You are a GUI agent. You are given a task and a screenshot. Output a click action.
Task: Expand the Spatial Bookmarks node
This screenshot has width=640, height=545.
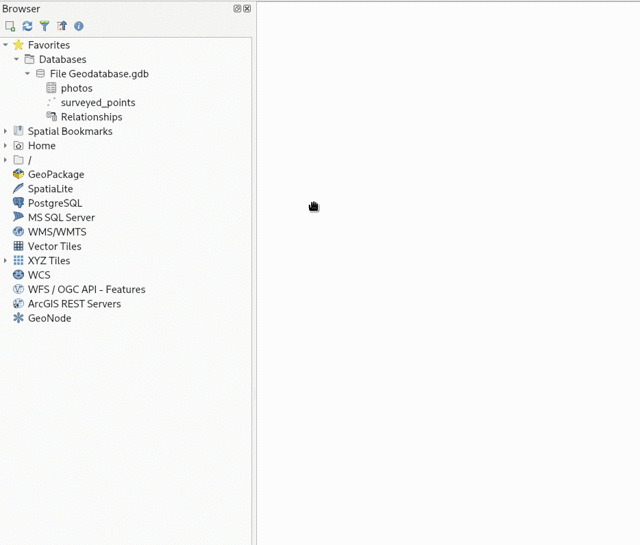[6, 131]
